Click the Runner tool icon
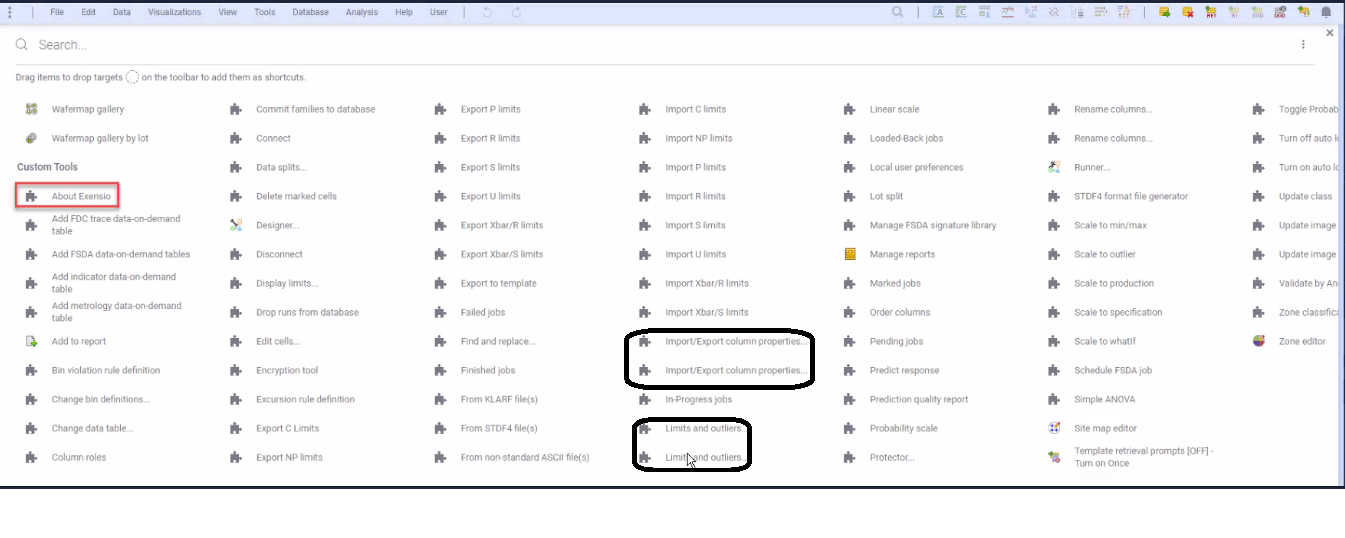 click(x=1054, y=167)
